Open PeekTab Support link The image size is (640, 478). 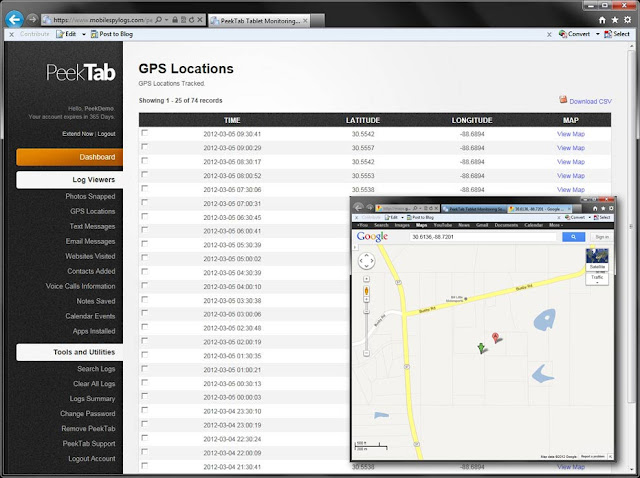[89, 443]
